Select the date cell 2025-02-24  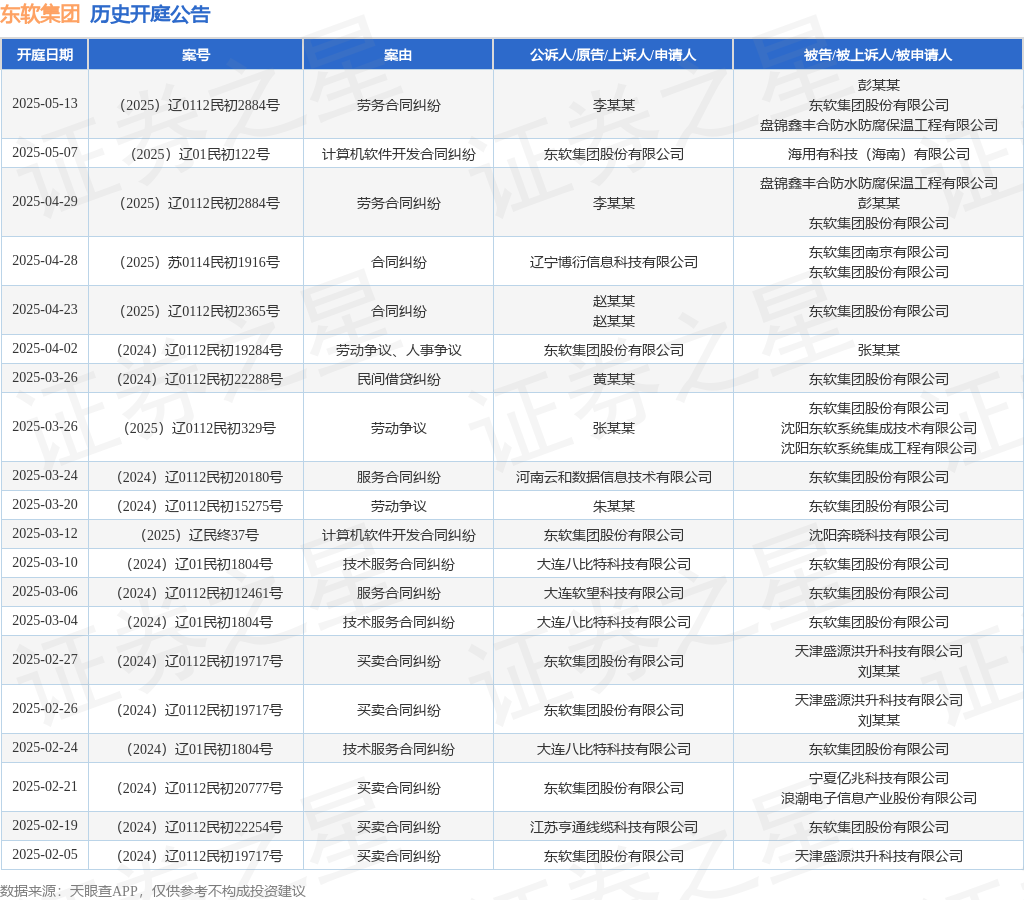44,747
